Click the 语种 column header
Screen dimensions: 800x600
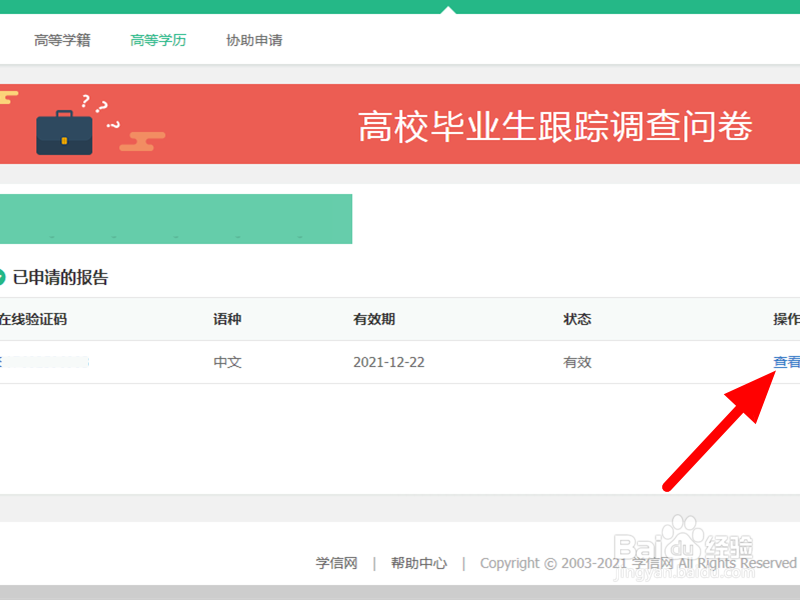point(227,318)
